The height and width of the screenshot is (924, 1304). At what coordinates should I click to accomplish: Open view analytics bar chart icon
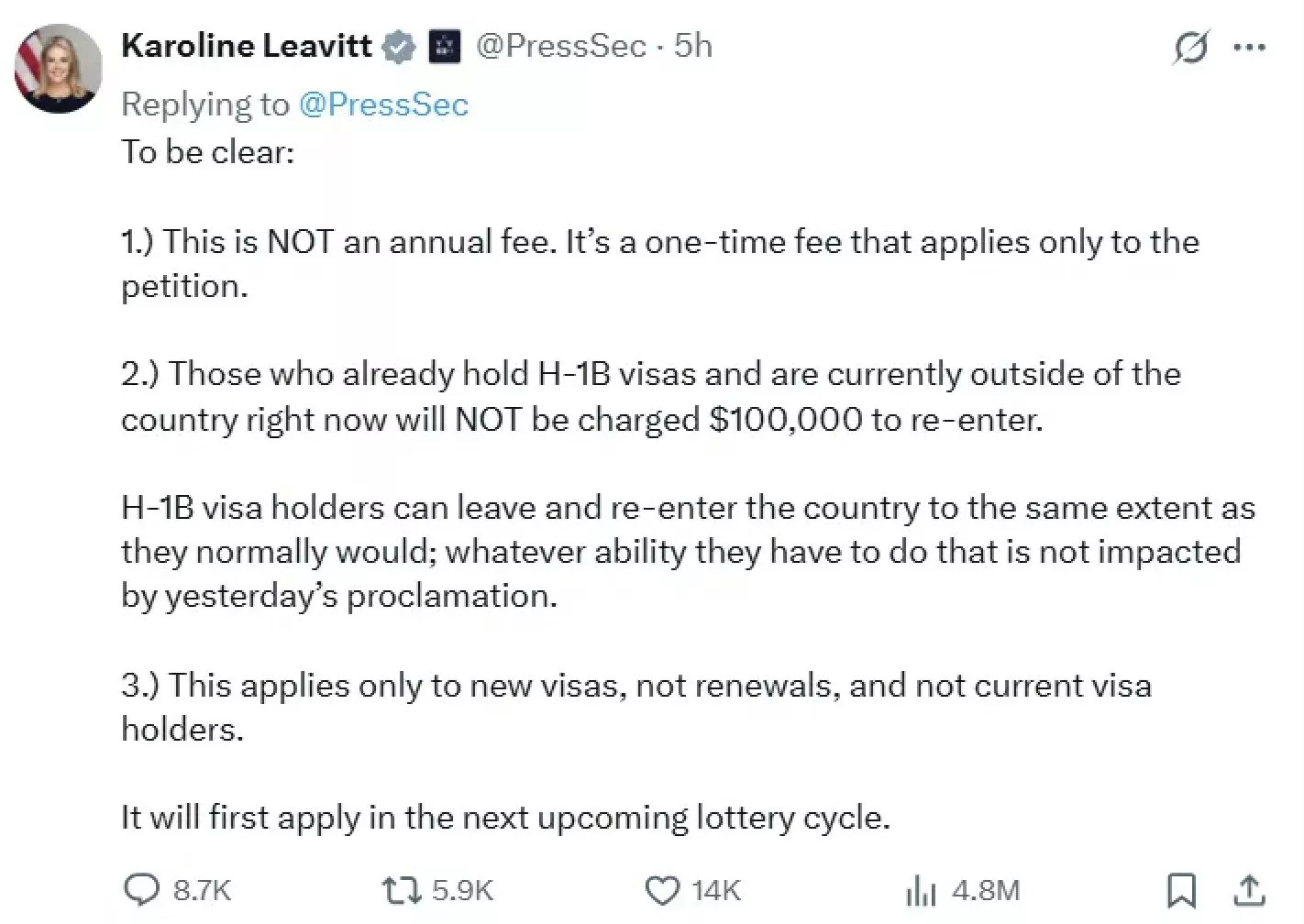pyautogui.click(x=920, y=891)
